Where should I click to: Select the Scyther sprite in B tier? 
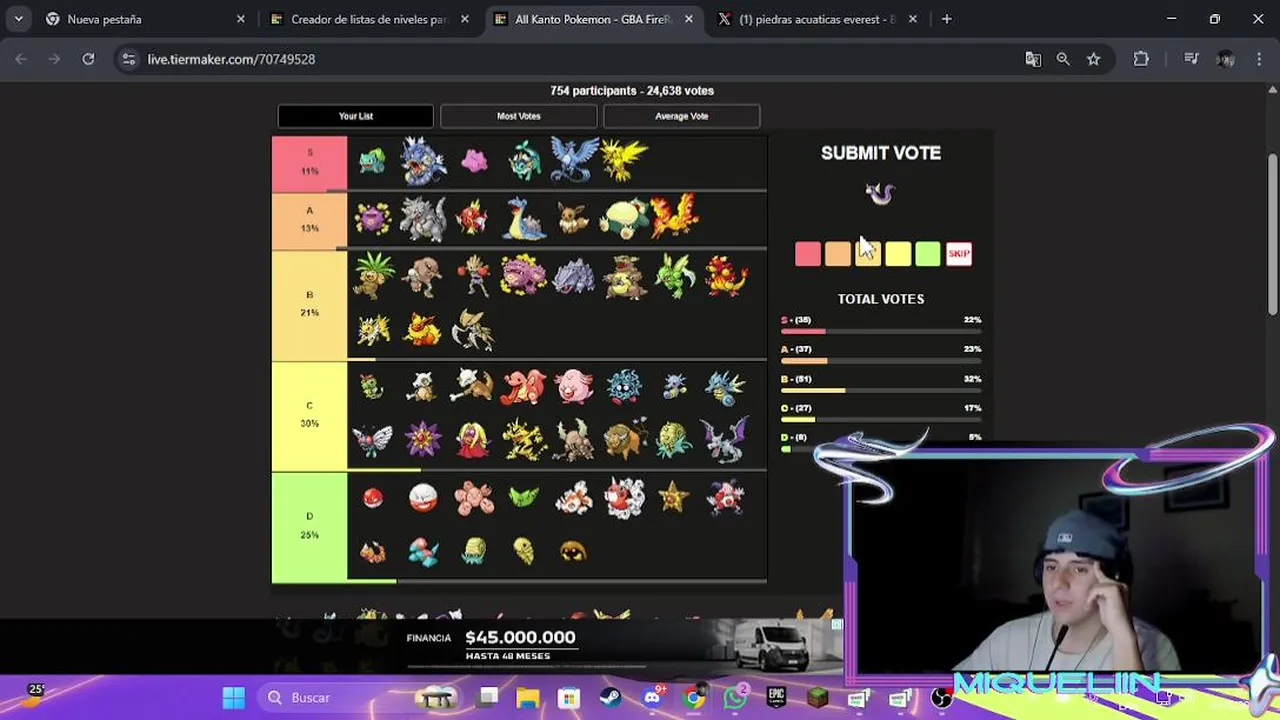point(675,276)
